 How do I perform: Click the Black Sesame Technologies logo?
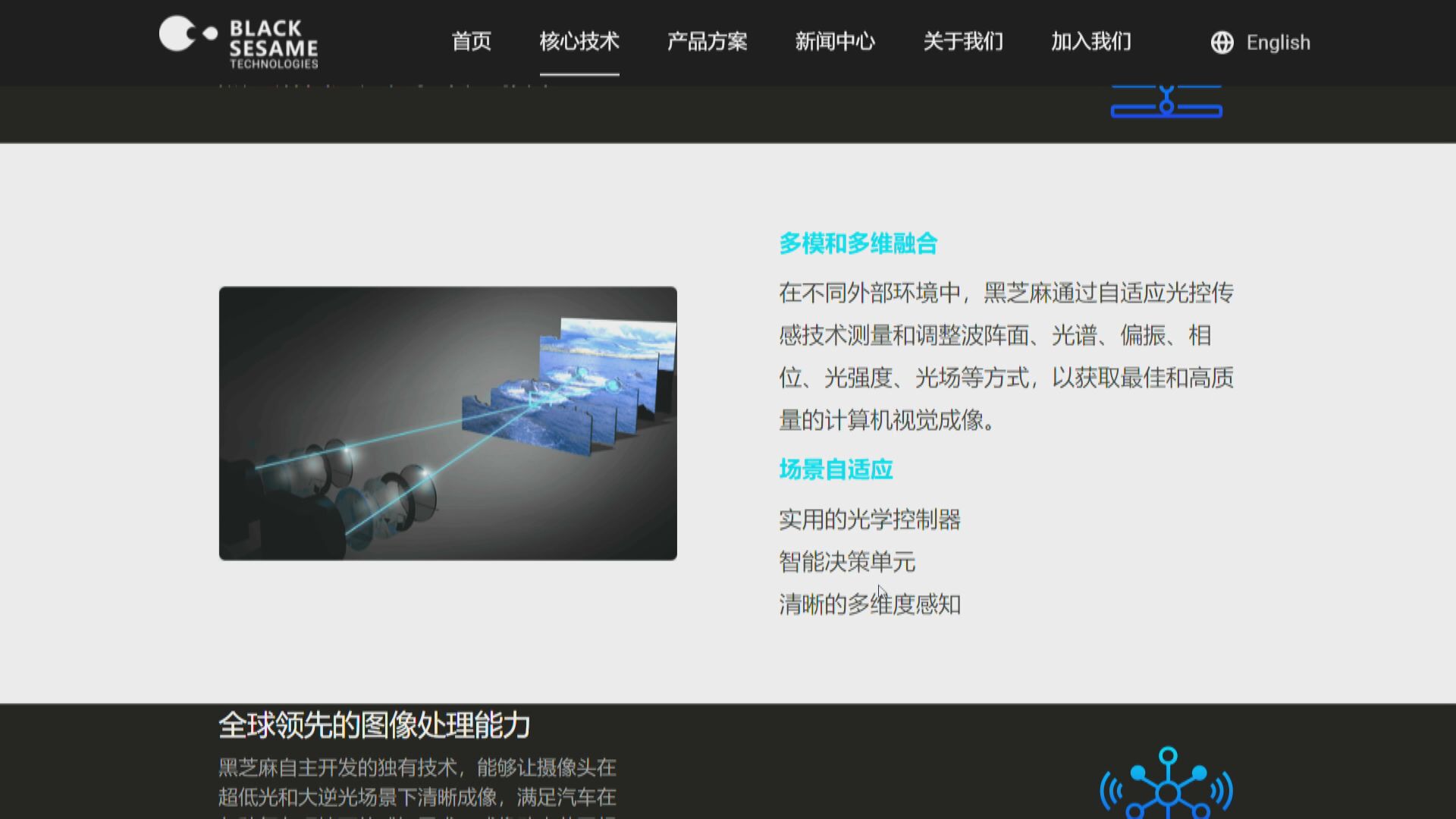(x=238, y=42)
